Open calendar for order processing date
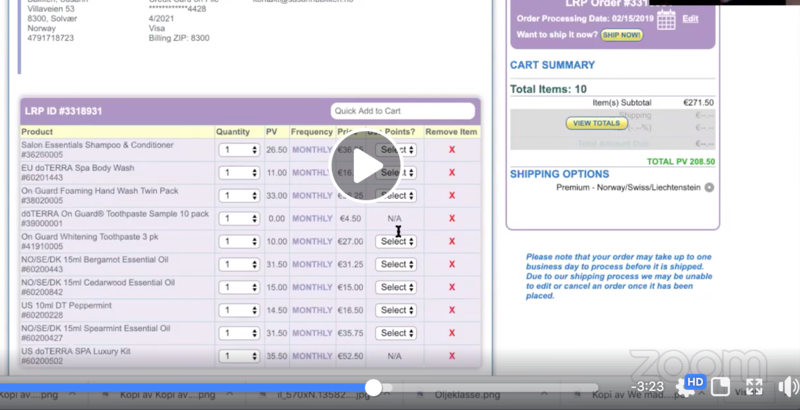This screenshot has width=800, height=410. click(666, 20)
